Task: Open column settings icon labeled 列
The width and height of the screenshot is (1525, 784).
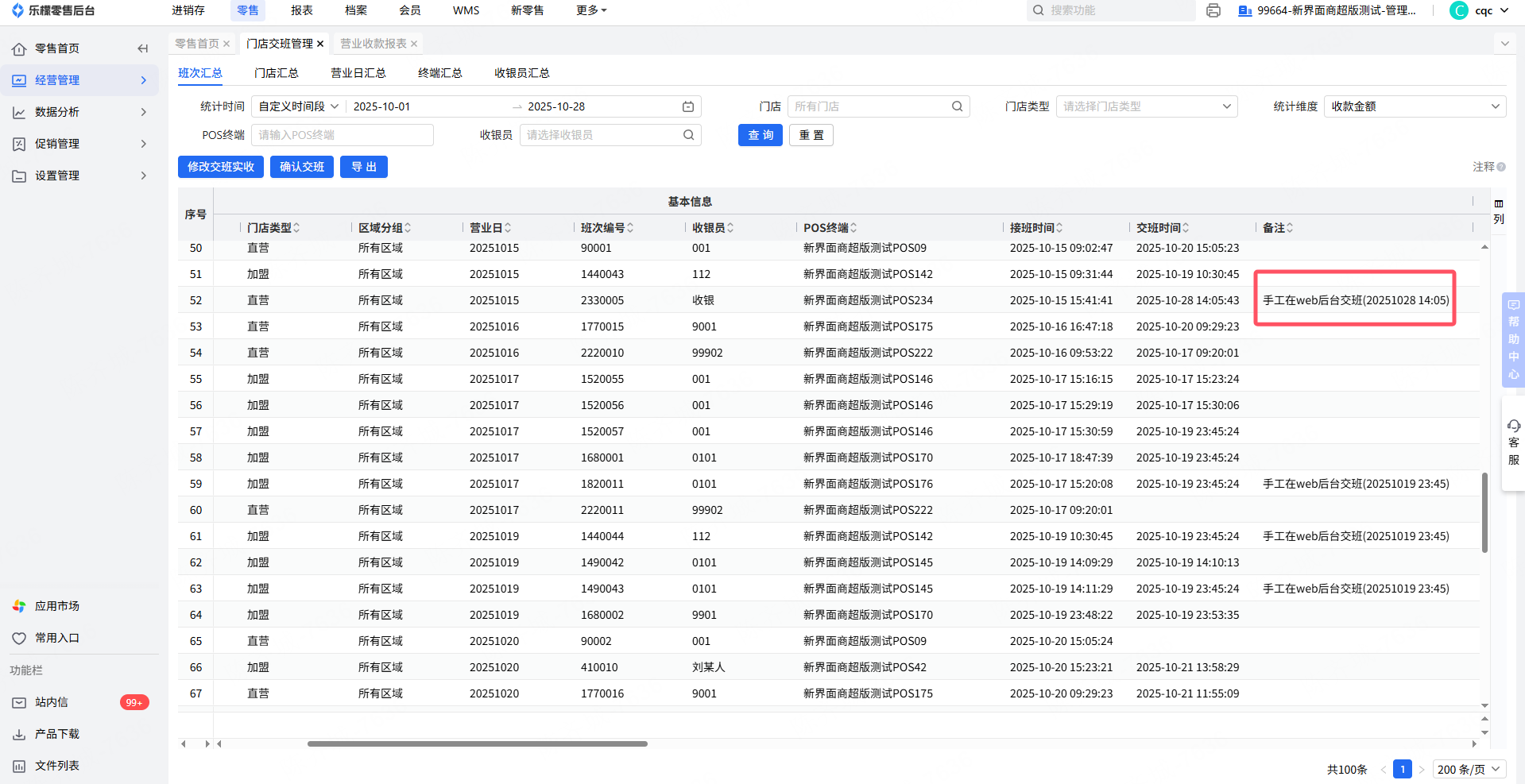Action: (1499, 211)
